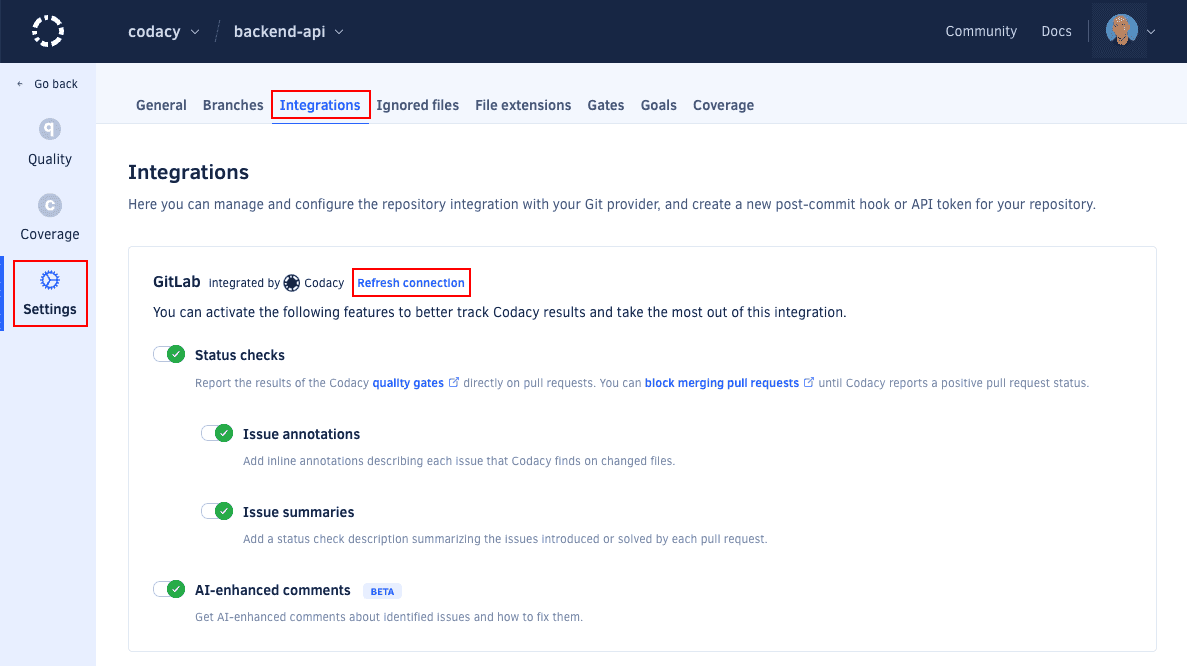Image resolution: width=1187 pixels, height=666 pixels.
Task: Click the external link icon after quality gates
Action: 454,382
